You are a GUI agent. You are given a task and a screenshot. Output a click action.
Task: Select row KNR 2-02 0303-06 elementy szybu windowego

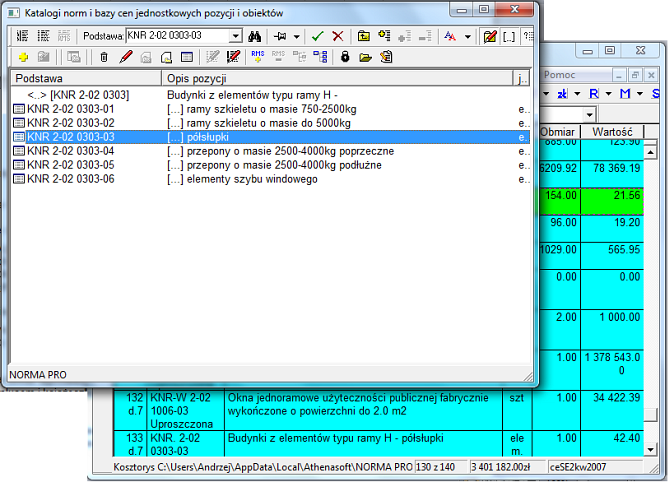(71, 179)
